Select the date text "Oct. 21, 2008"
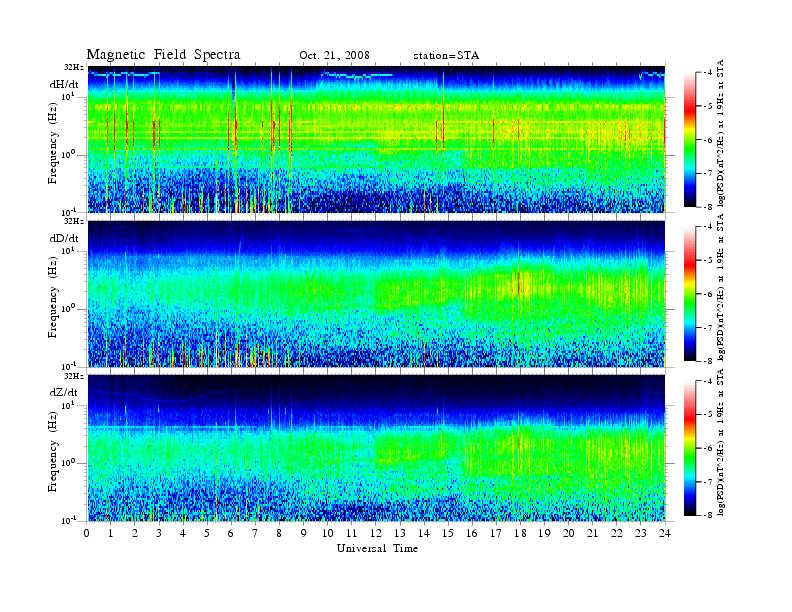The image size is (792, 612). coord(334,55)
